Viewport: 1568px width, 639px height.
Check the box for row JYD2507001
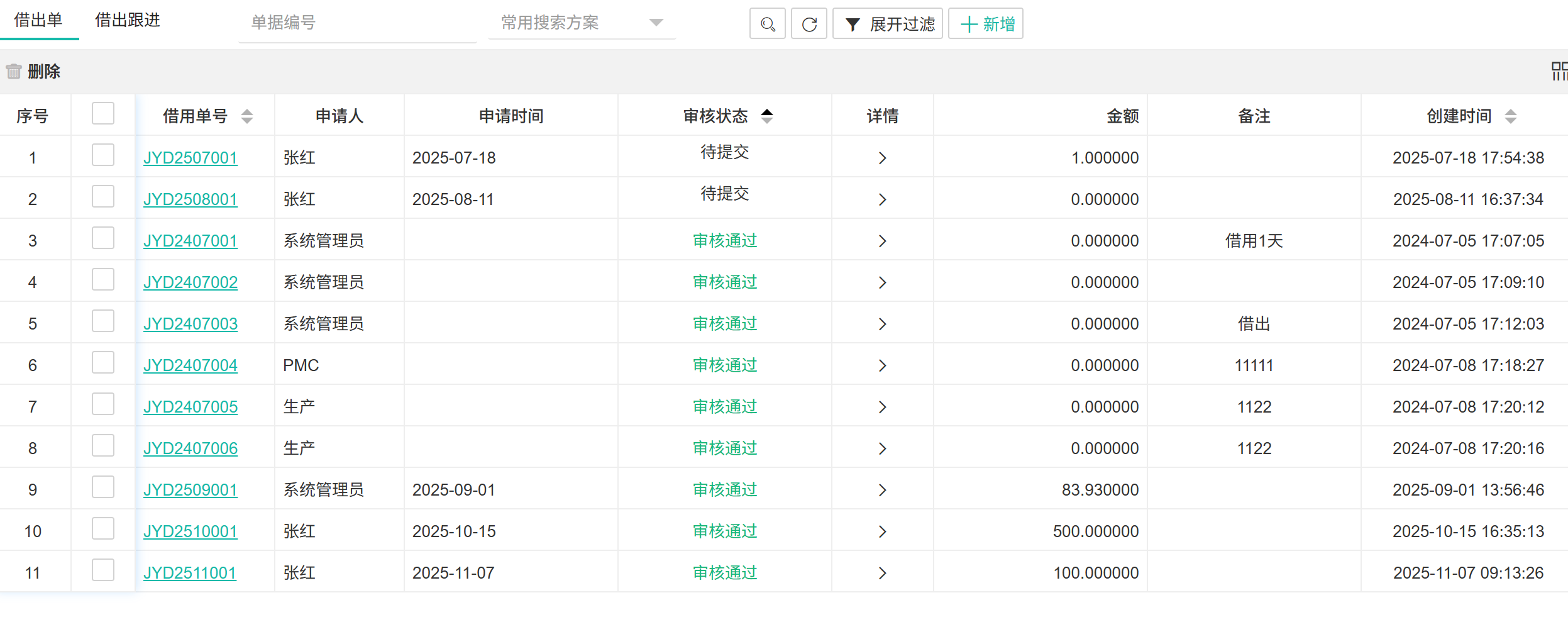pos(103,155)
